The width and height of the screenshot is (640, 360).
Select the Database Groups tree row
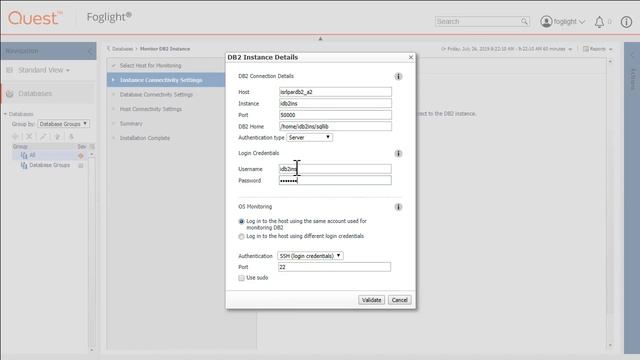(x=49, y=165)
